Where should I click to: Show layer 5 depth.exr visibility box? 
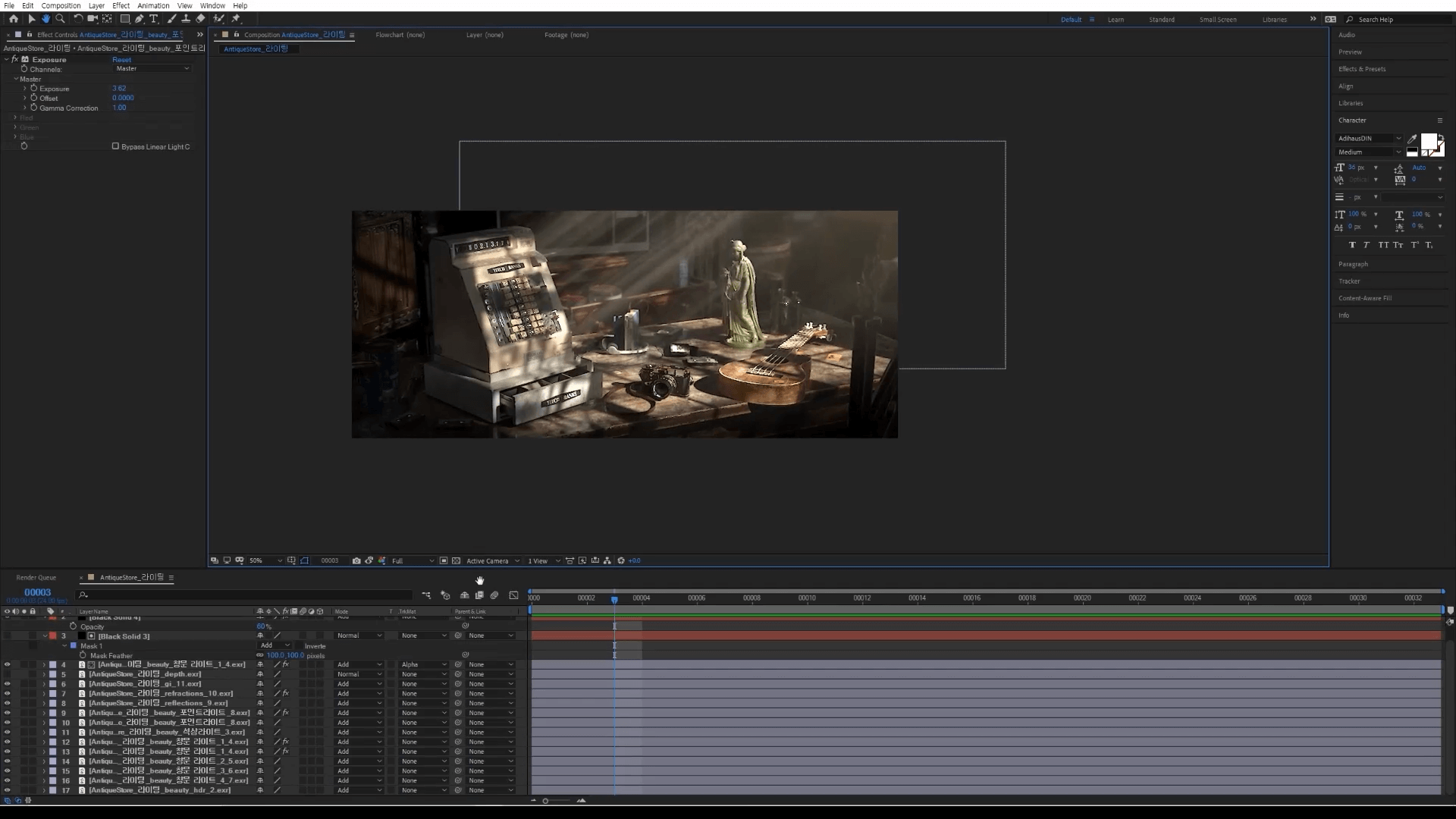[x=8, y=674]
